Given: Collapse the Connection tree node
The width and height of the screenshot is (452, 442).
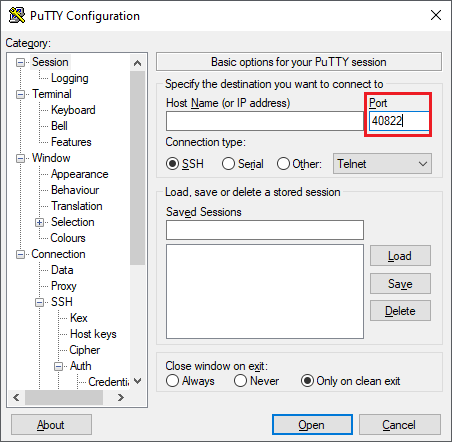Looking at the screenshot, I should click(20, 254).
